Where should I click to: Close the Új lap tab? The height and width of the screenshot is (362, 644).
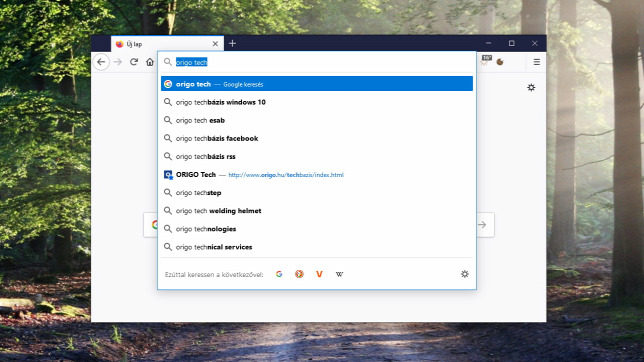215,44
